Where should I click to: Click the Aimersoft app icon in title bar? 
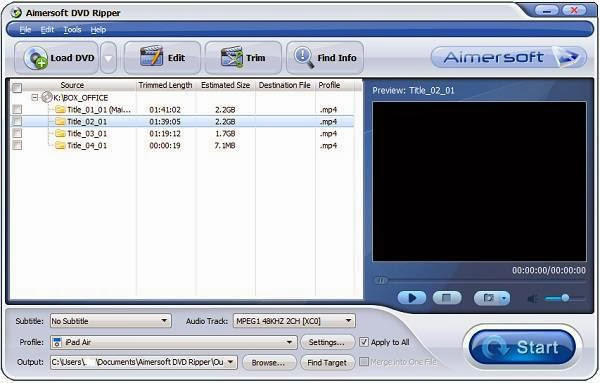point(16,13)
